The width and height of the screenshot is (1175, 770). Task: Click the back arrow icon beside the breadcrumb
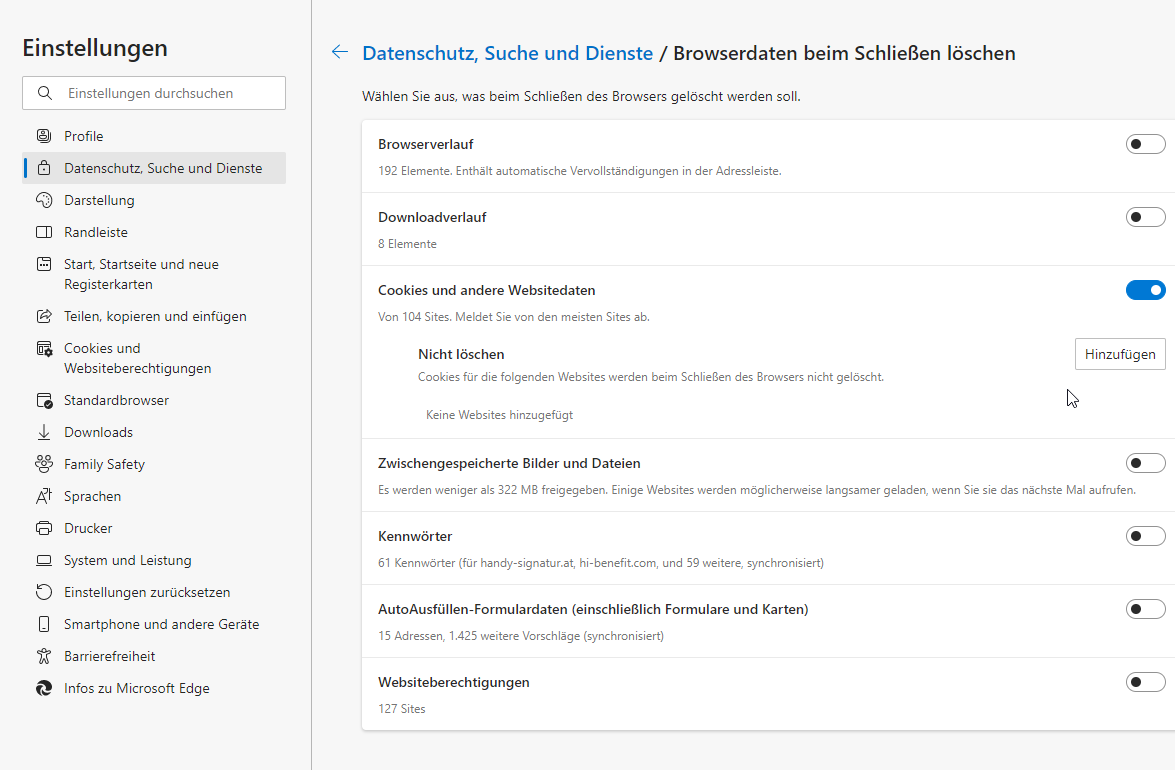click(340, 53)
